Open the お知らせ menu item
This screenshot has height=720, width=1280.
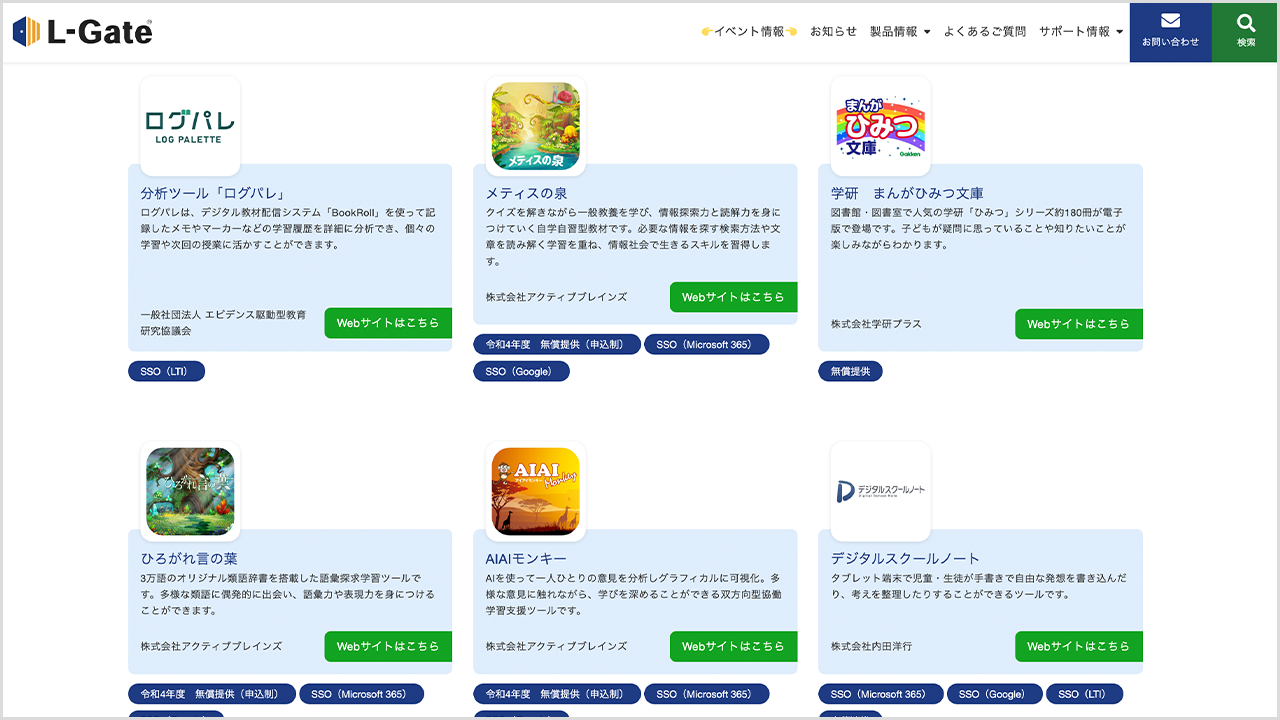click(x=833, y=32)
